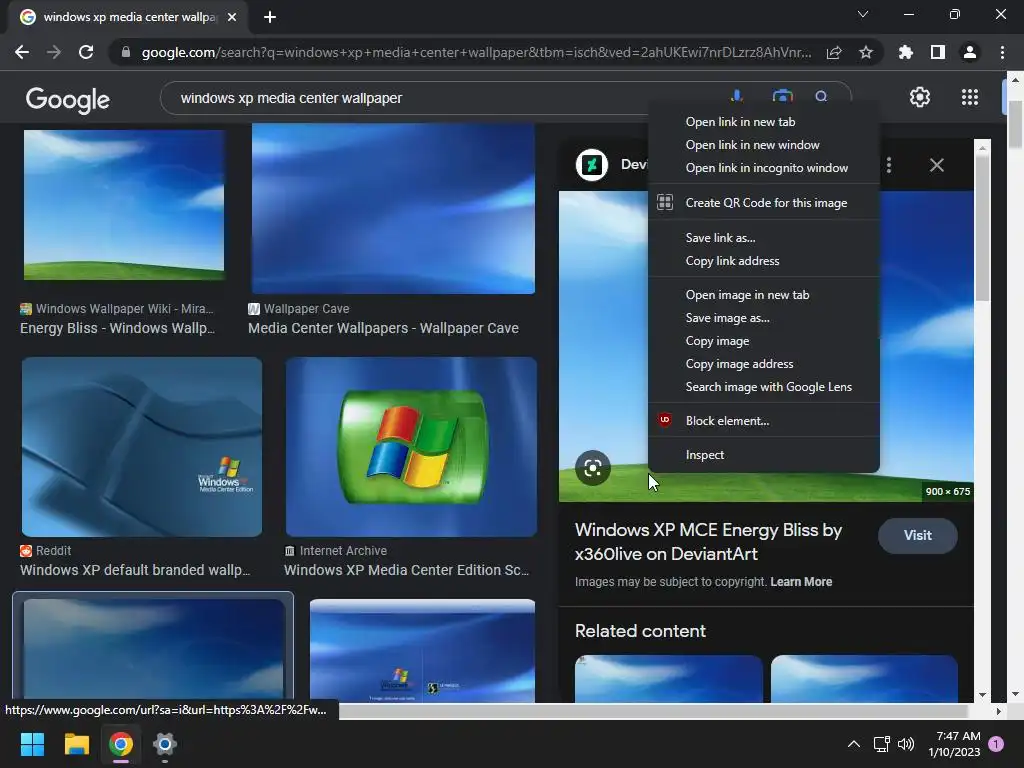Open the taskbar clock showing 7:47 AM
This screenshot has width=1024, height=768.
point(954,744)
